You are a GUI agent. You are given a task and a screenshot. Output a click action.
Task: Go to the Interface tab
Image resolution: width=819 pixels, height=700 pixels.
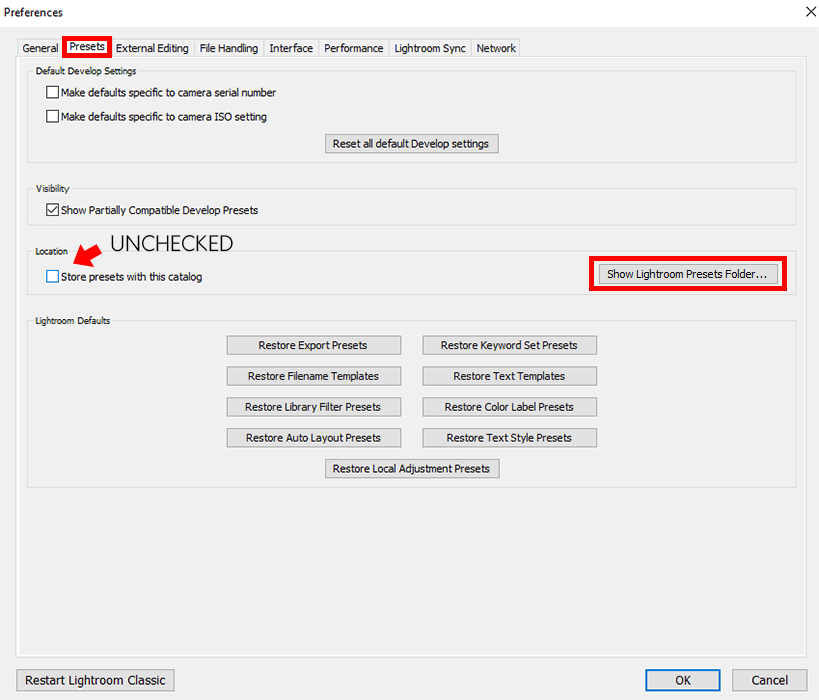[291, 48]
